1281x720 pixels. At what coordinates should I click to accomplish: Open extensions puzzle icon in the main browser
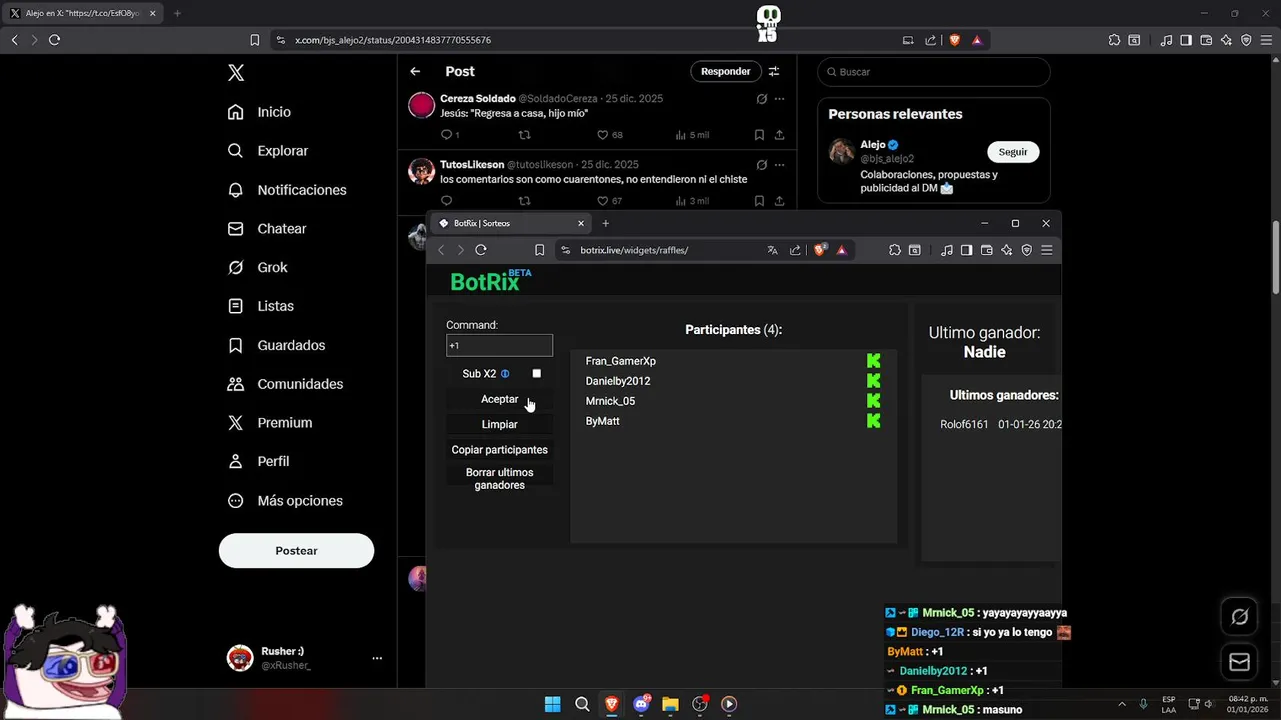(1114, 40)
